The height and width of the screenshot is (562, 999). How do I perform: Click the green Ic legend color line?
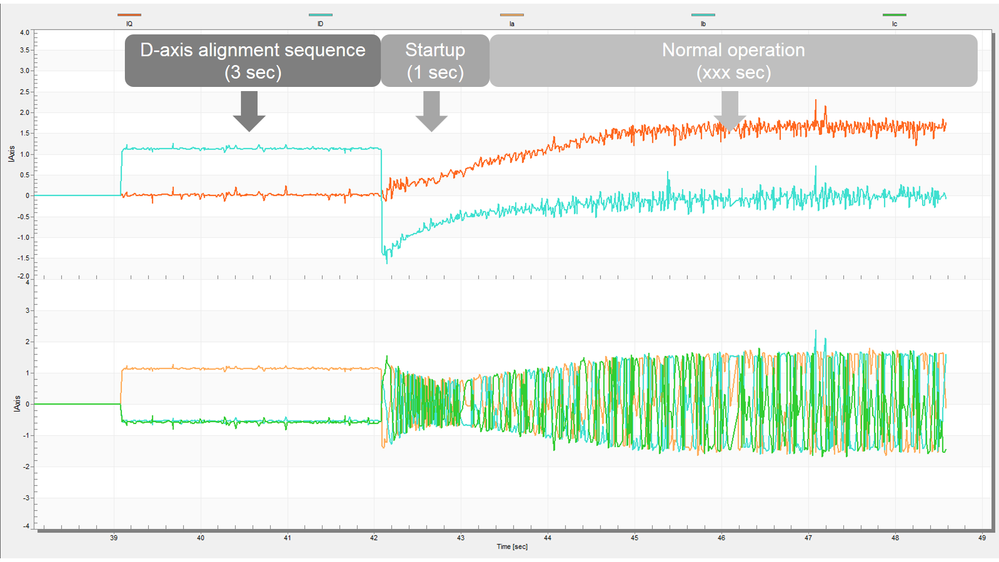point(895,15)
